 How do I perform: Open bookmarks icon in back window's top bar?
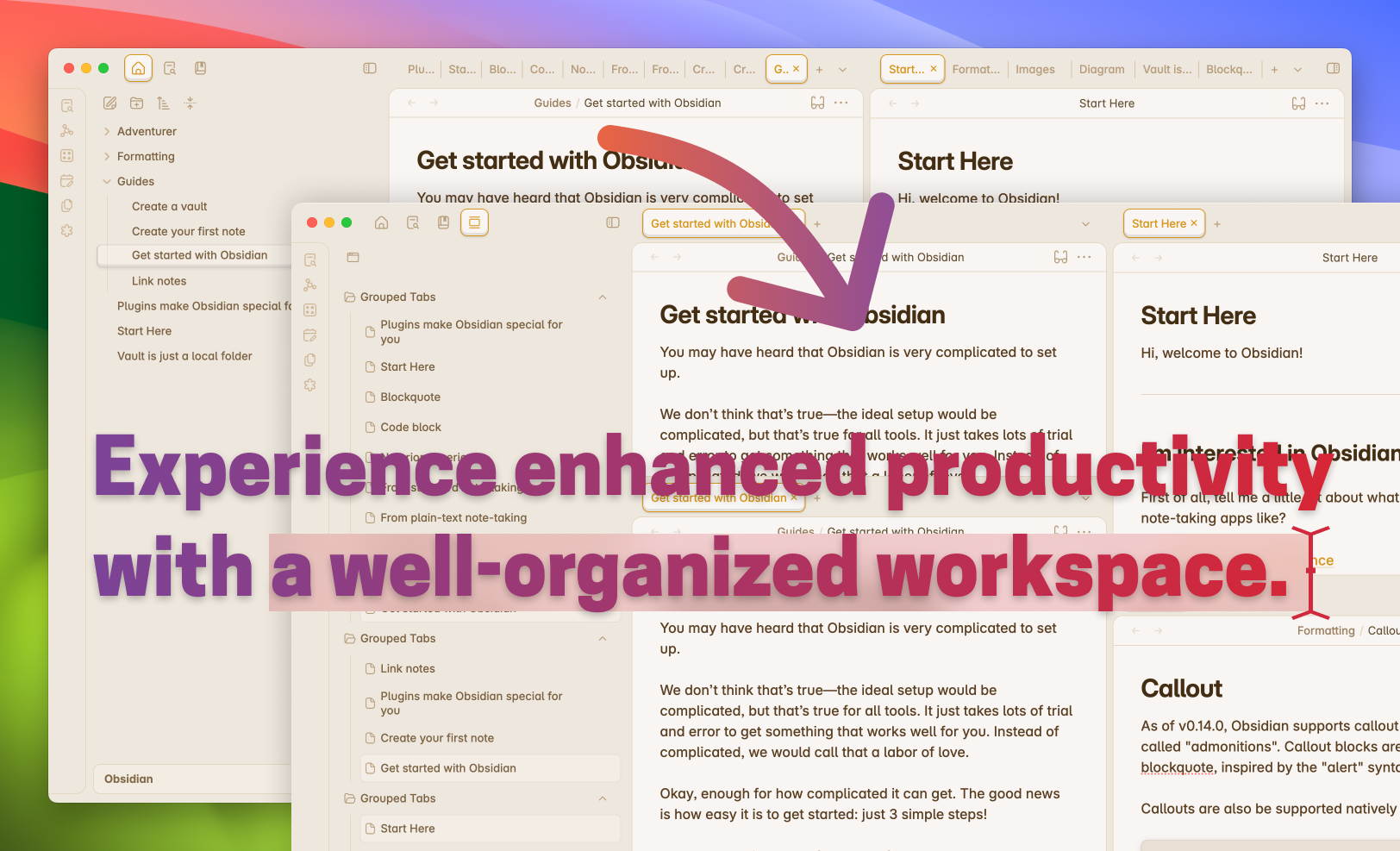click(x=200, y=68)
